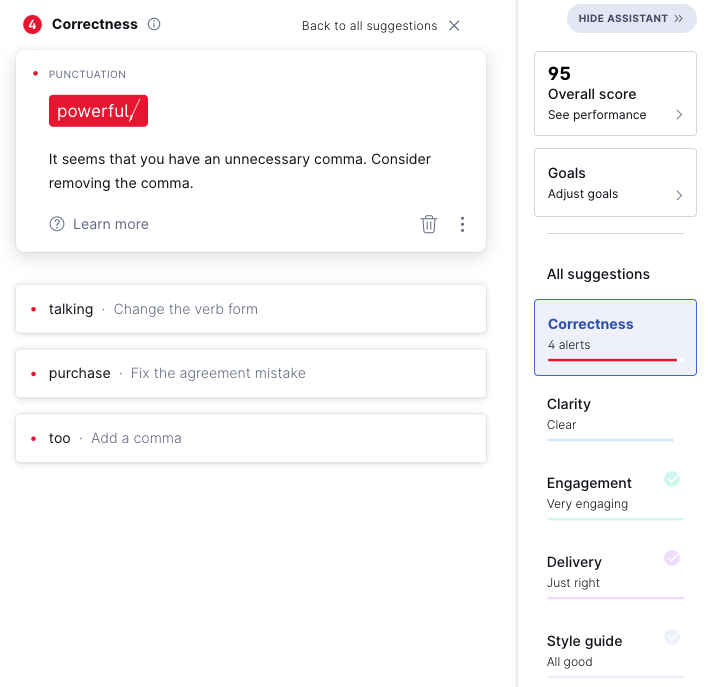Select the Correctness category tab
708x687 pixels.
615,337
